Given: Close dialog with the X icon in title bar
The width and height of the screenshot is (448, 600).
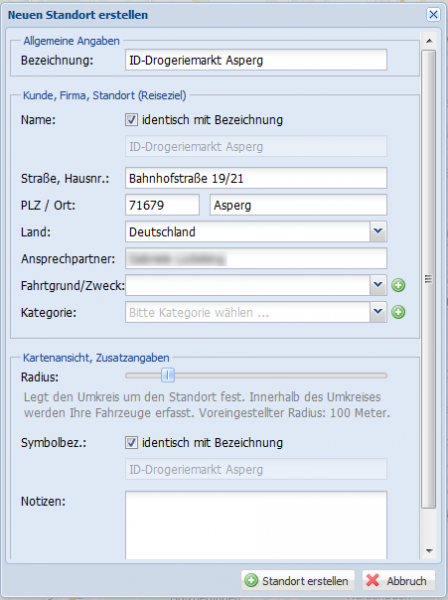Looking at the screenshot, I should tap(433, 15).
